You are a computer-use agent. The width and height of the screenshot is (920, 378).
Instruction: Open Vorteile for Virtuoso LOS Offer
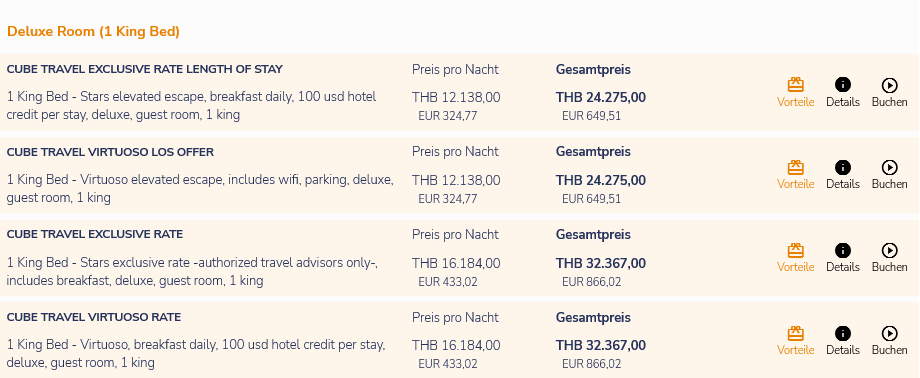point(795,175)
